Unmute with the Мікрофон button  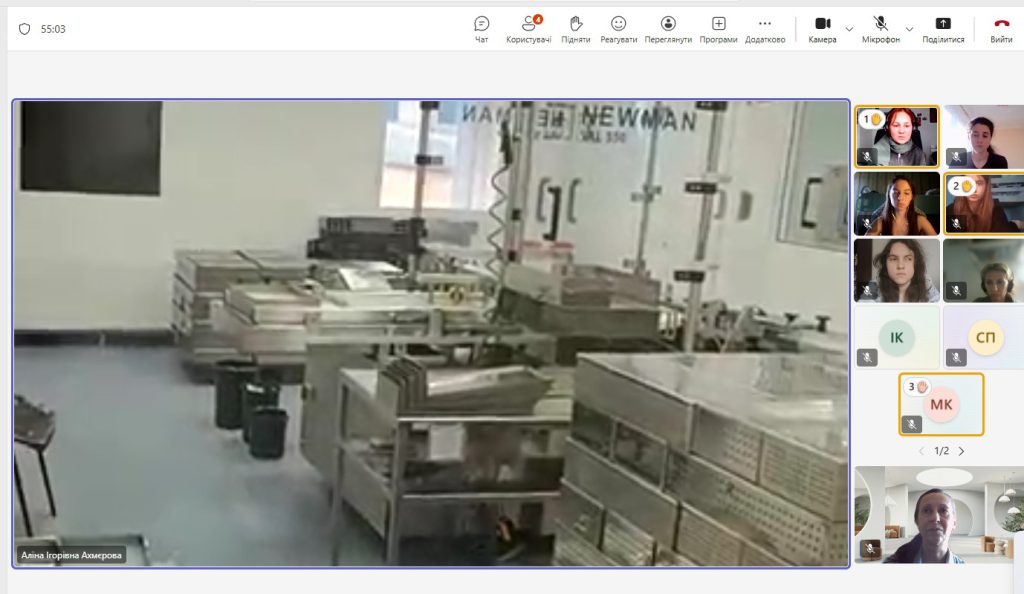[880, 29]
